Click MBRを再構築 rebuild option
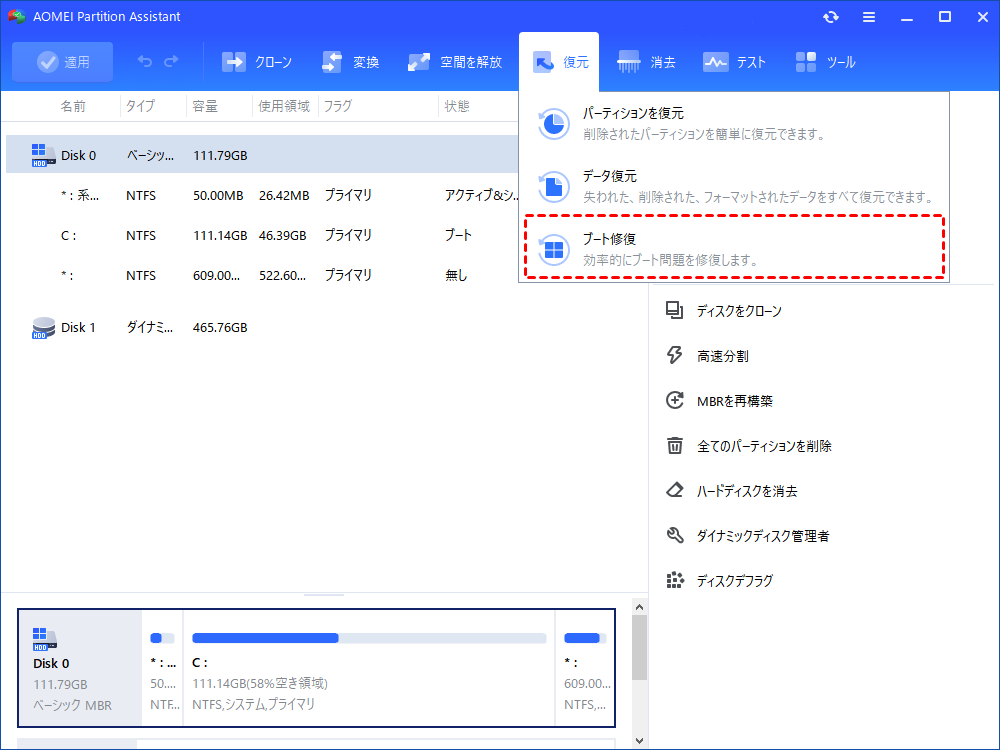 click(x=734, y=401)
